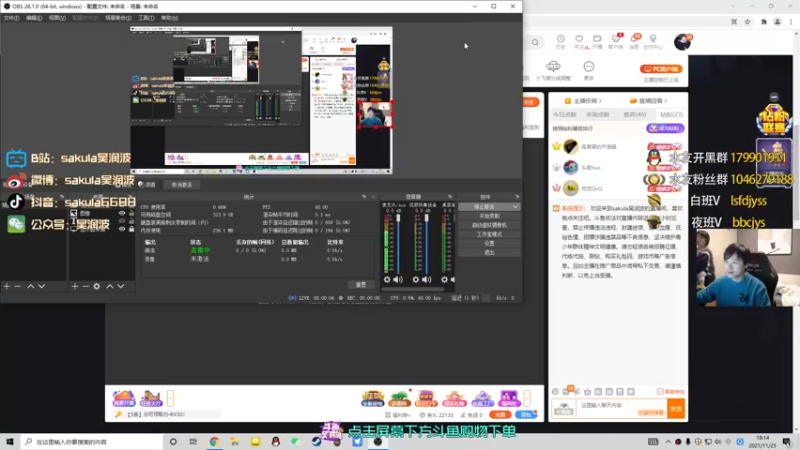Expand the gift bar right arrow
Screen dimensions: 800x450
(x=527, y=398)
